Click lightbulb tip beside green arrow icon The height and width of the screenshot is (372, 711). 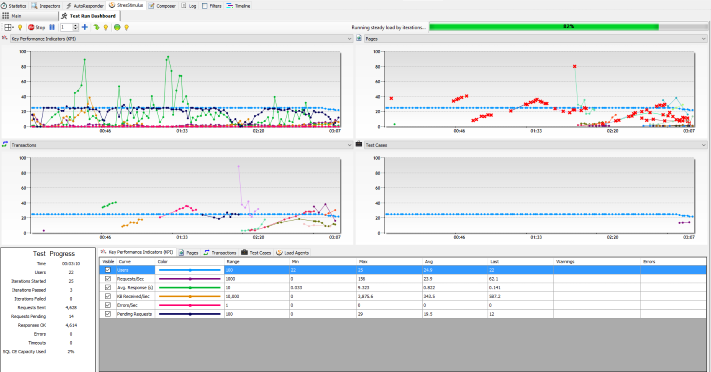click(x=106, y=28)
